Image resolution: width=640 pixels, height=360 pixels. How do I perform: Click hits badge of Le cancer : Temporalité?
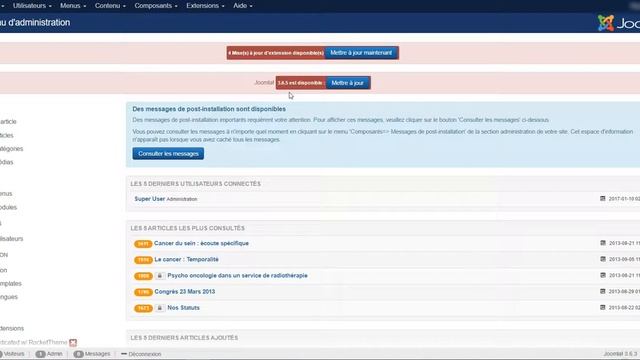pos(143,260)
